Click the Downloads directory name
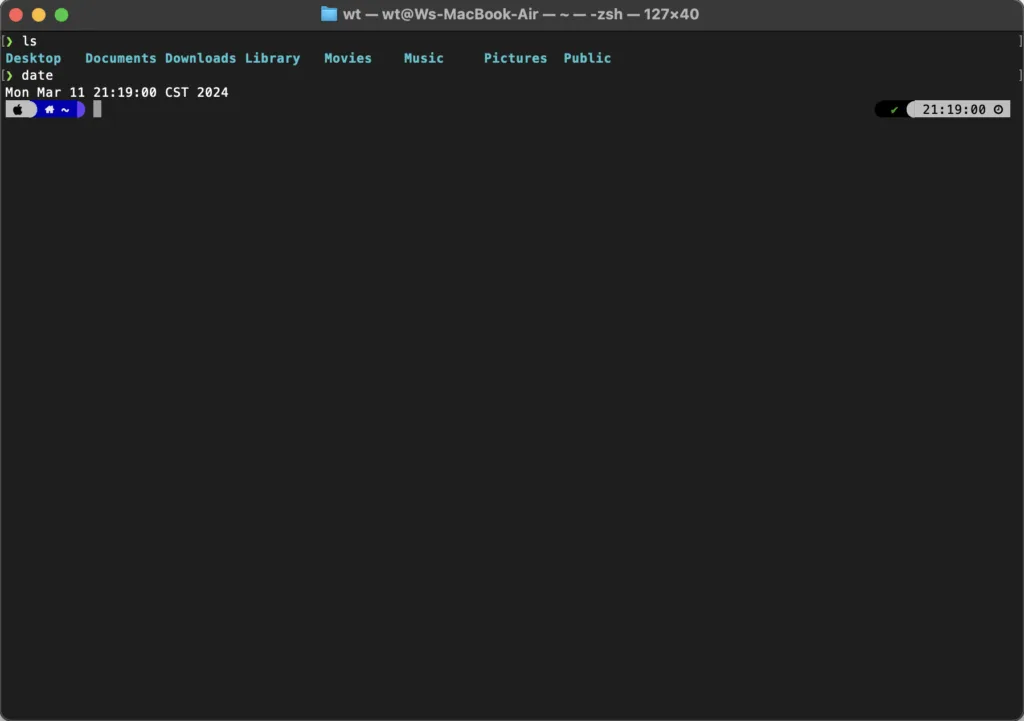 pyautogui.click(x=200, y=58)
